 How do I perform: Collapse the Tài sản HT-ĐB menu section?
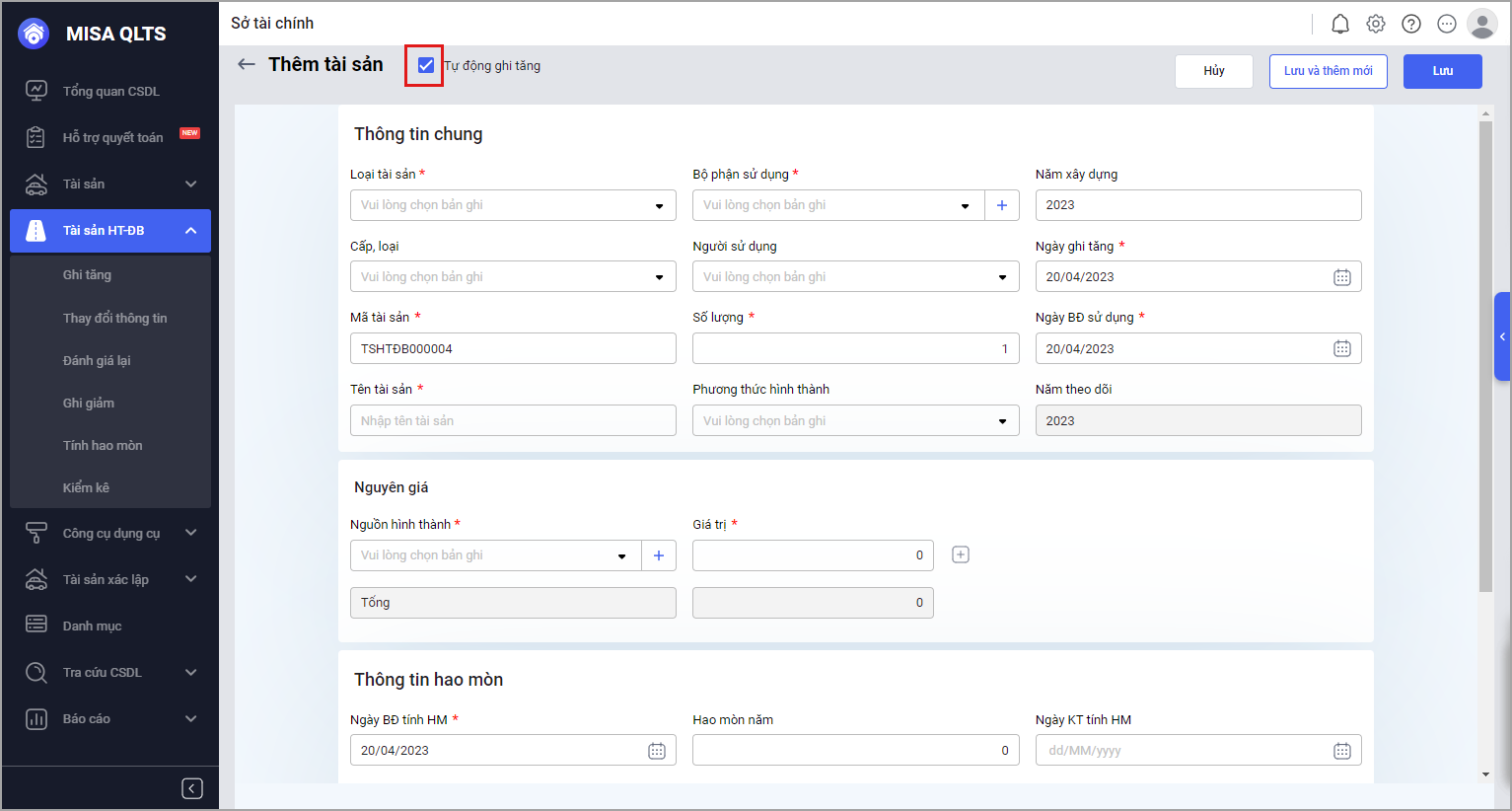coord(190,231)
